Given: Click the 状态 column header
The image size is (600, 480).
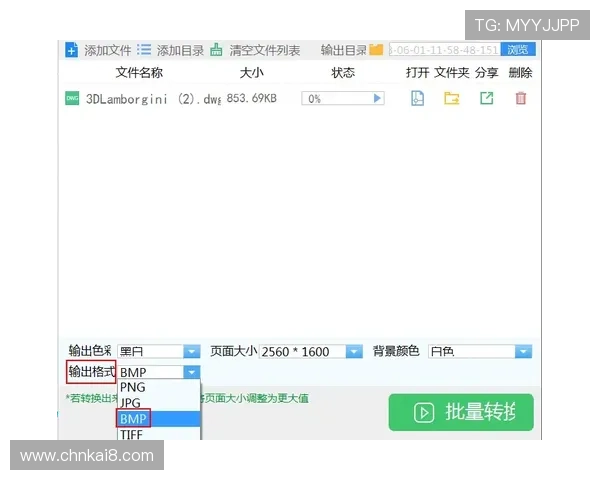Looking at the screenshot, I should (343, 72).
